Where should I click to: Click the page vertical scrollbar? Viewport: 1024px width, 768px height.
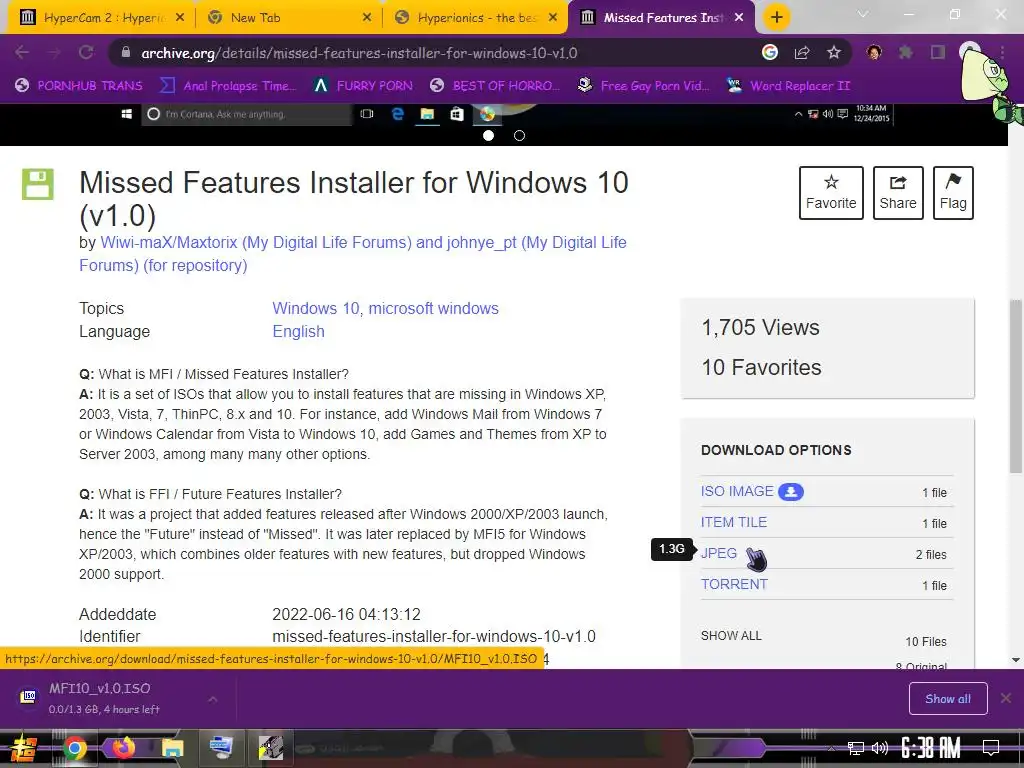[x=1015, y=389]
